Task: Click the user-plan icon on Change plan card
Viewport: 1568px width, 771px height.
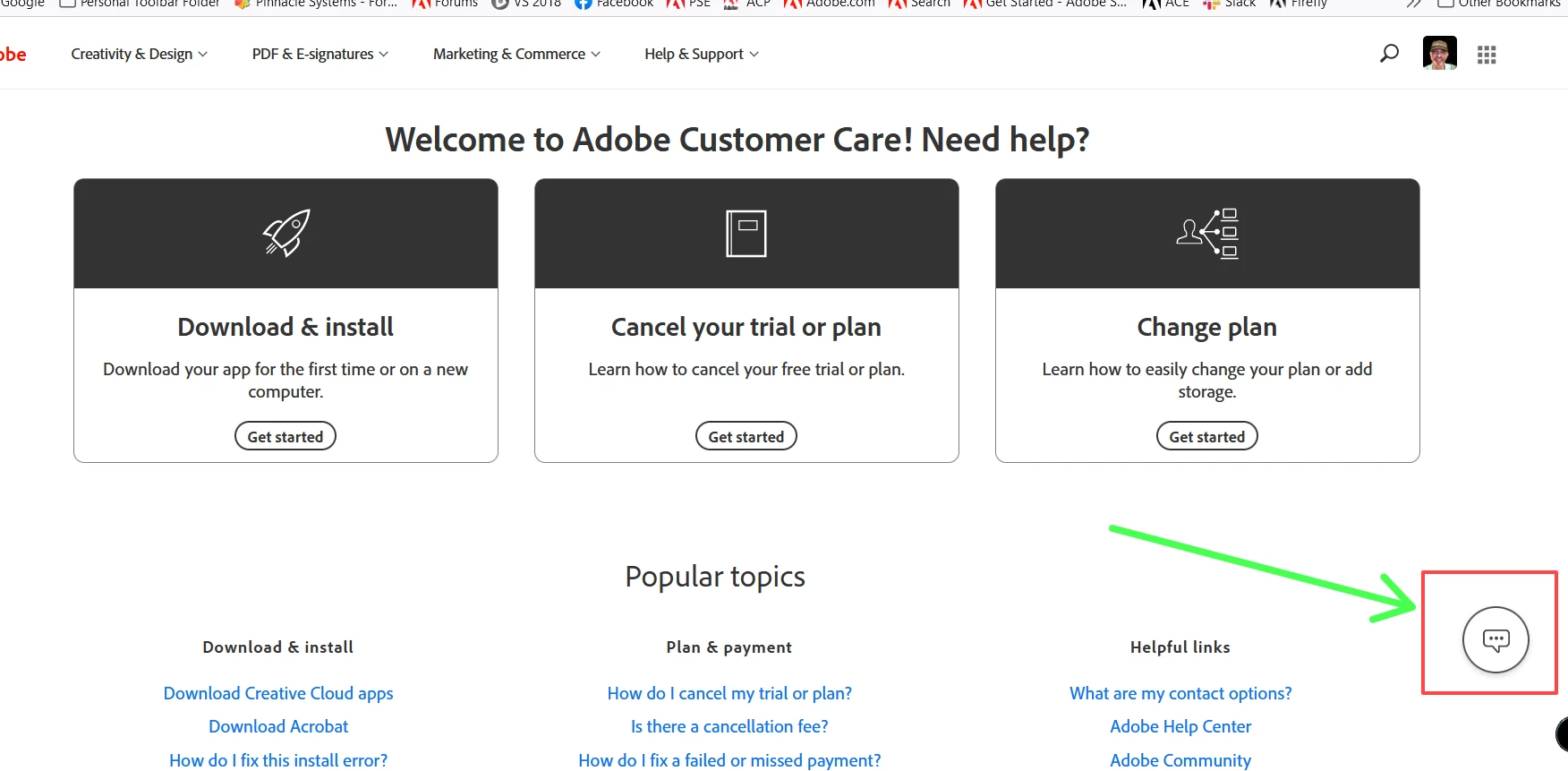Action: coord(1207,233)
